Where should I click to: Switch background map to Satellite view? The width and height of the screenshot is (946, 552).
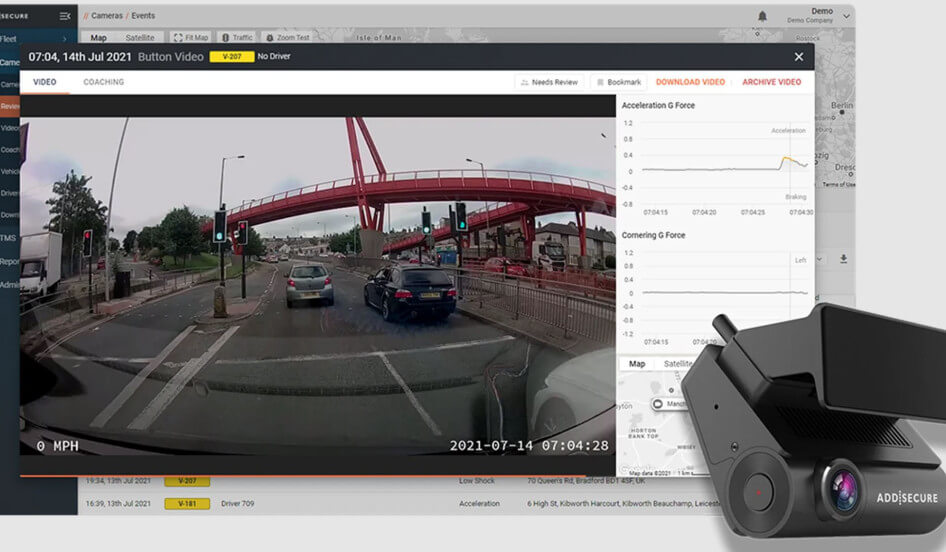tap(140, 37)
